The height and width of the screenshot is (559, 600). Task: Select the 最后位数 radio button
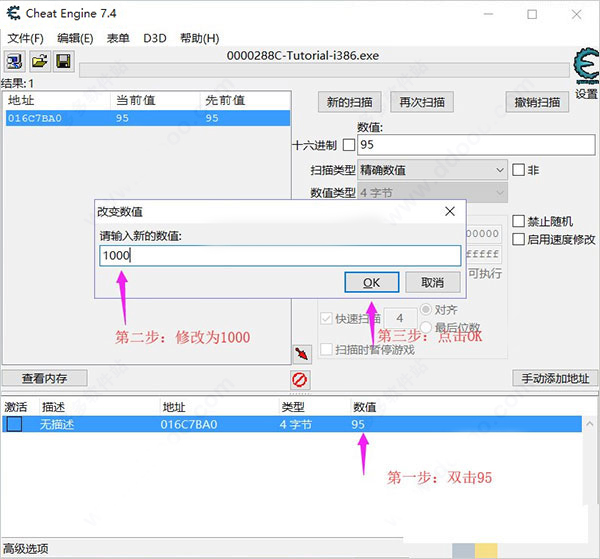pos(426,328)
